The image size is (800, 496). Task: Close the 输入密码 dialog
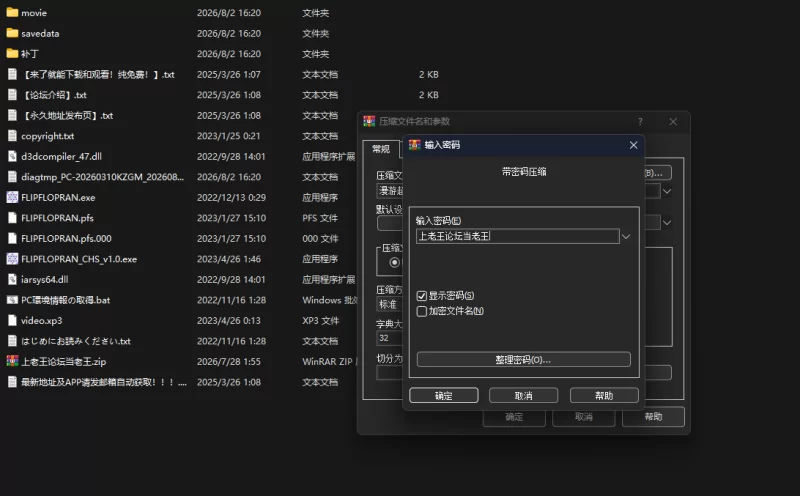pyautogui.click(x=633, y=145)
